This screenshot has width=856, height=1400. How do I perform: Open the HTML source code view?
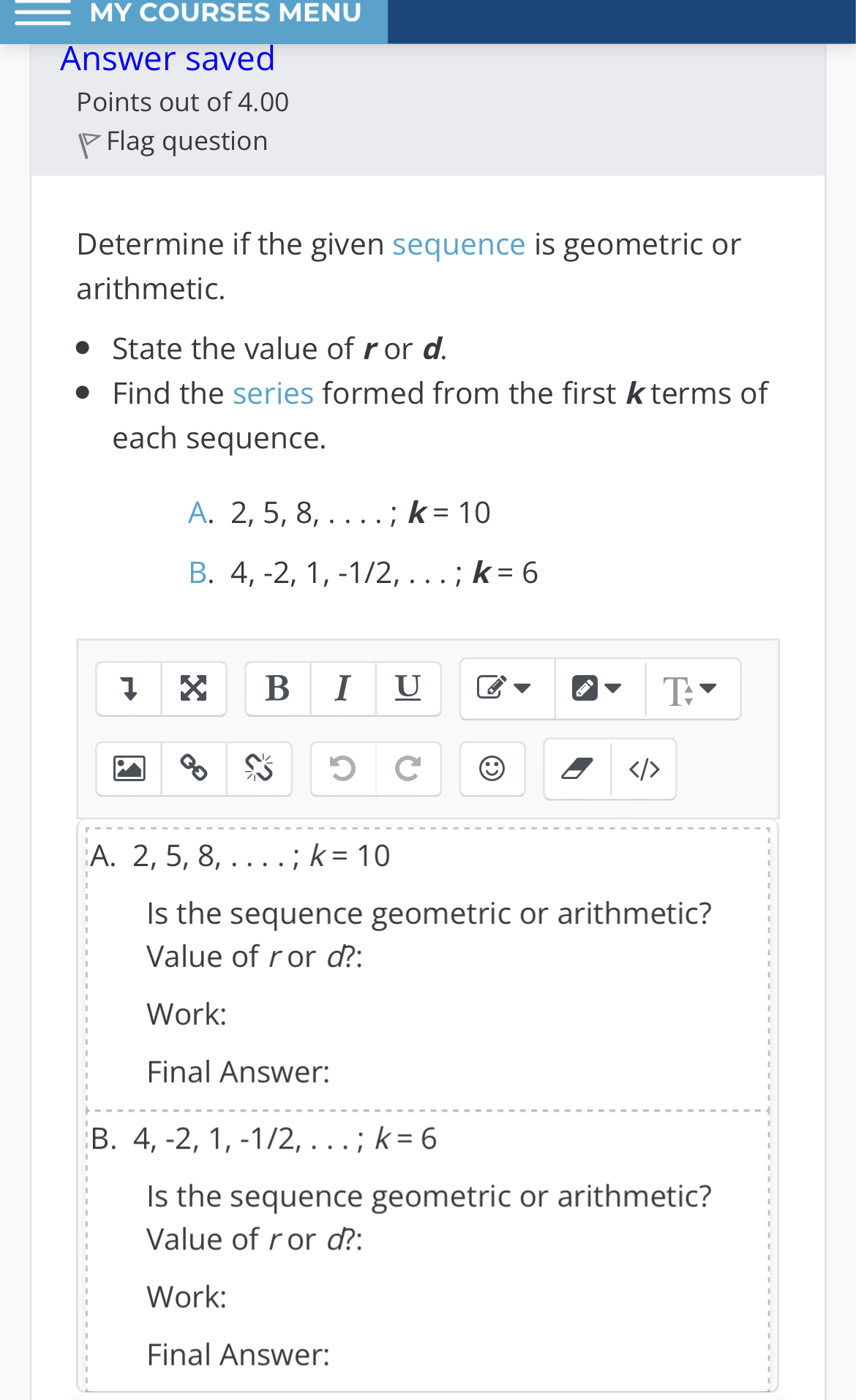(x=645, y=769)
